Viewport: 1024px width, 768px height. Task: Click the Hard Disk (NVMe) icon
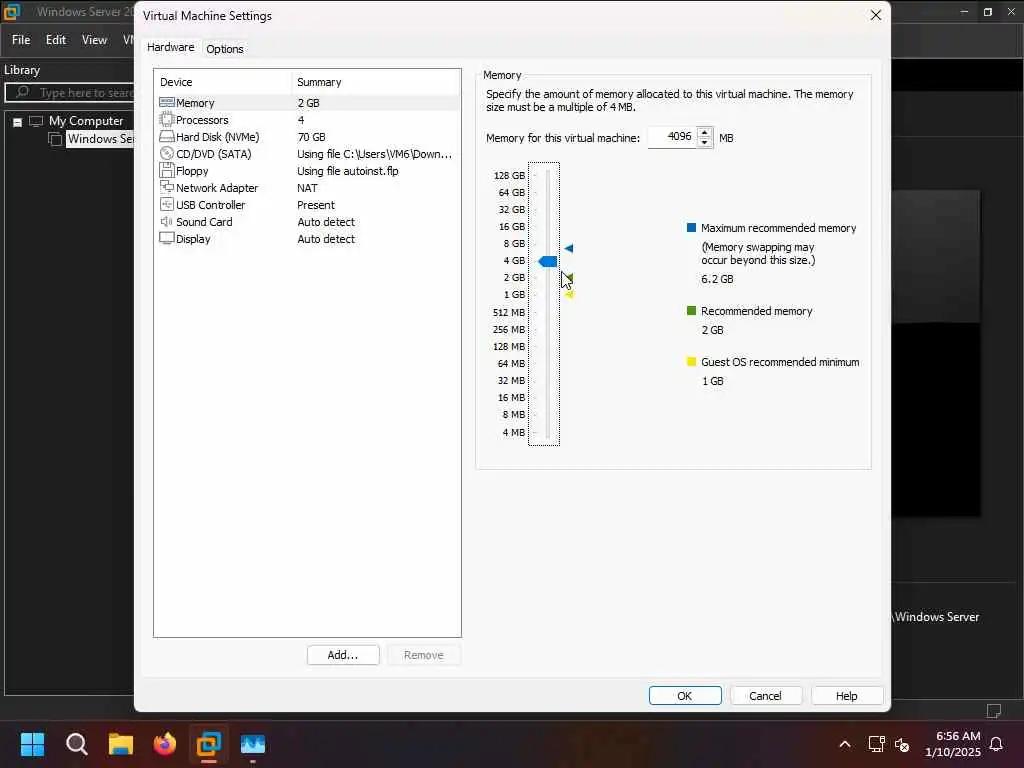pyautogui.click(x=167, y=136)
